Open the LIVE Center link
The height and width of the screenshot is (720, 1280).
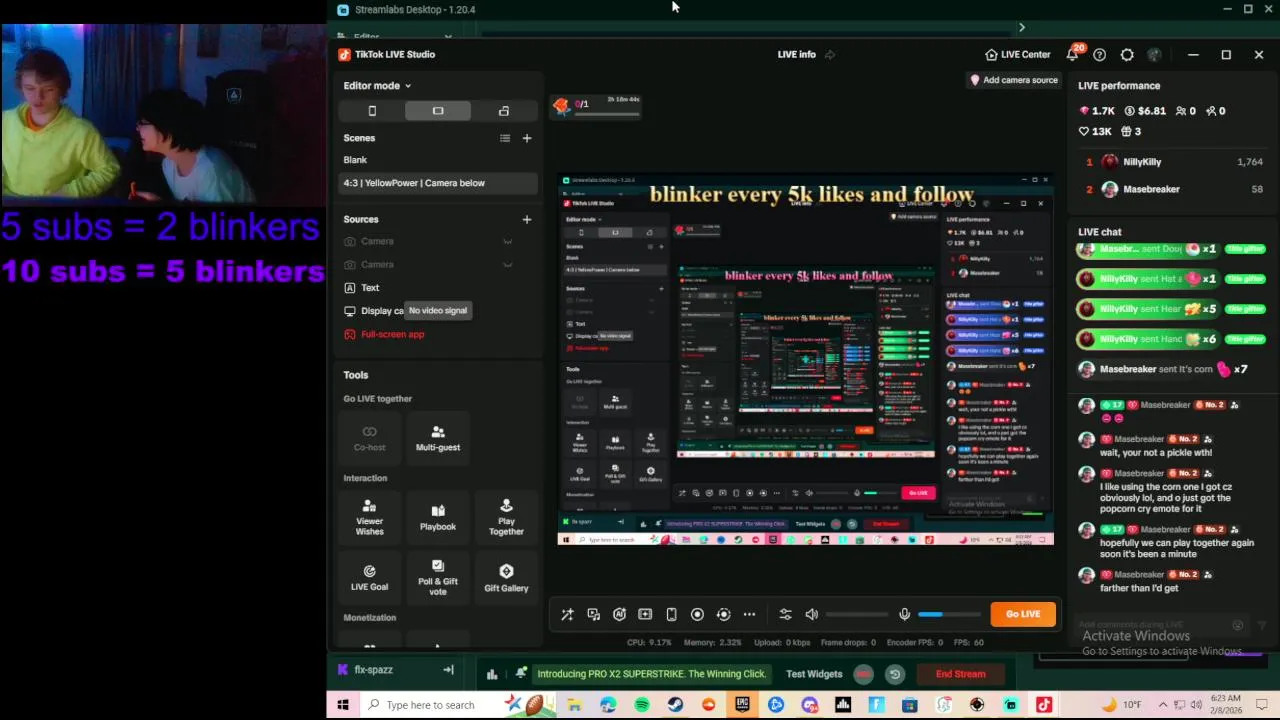1018,55
